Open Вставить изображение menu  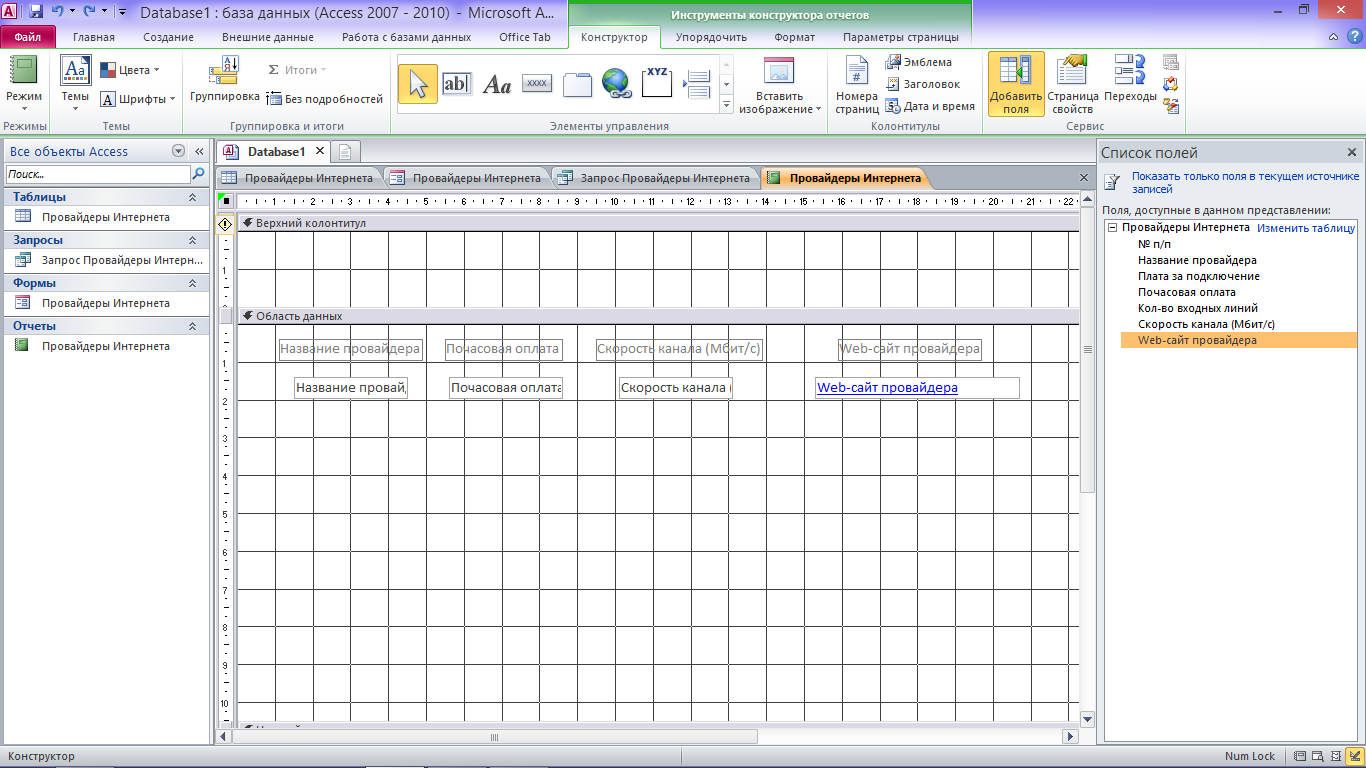tap(779, 86)
